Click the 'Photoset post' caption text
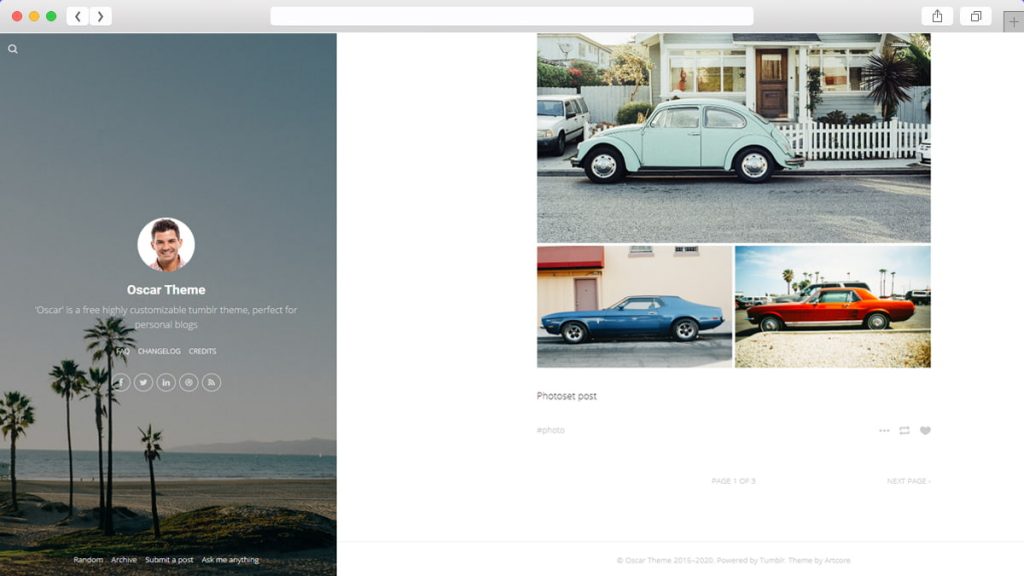Viewport: 1024px width, 576px height. pyautogui.click(x=567, y=396)
